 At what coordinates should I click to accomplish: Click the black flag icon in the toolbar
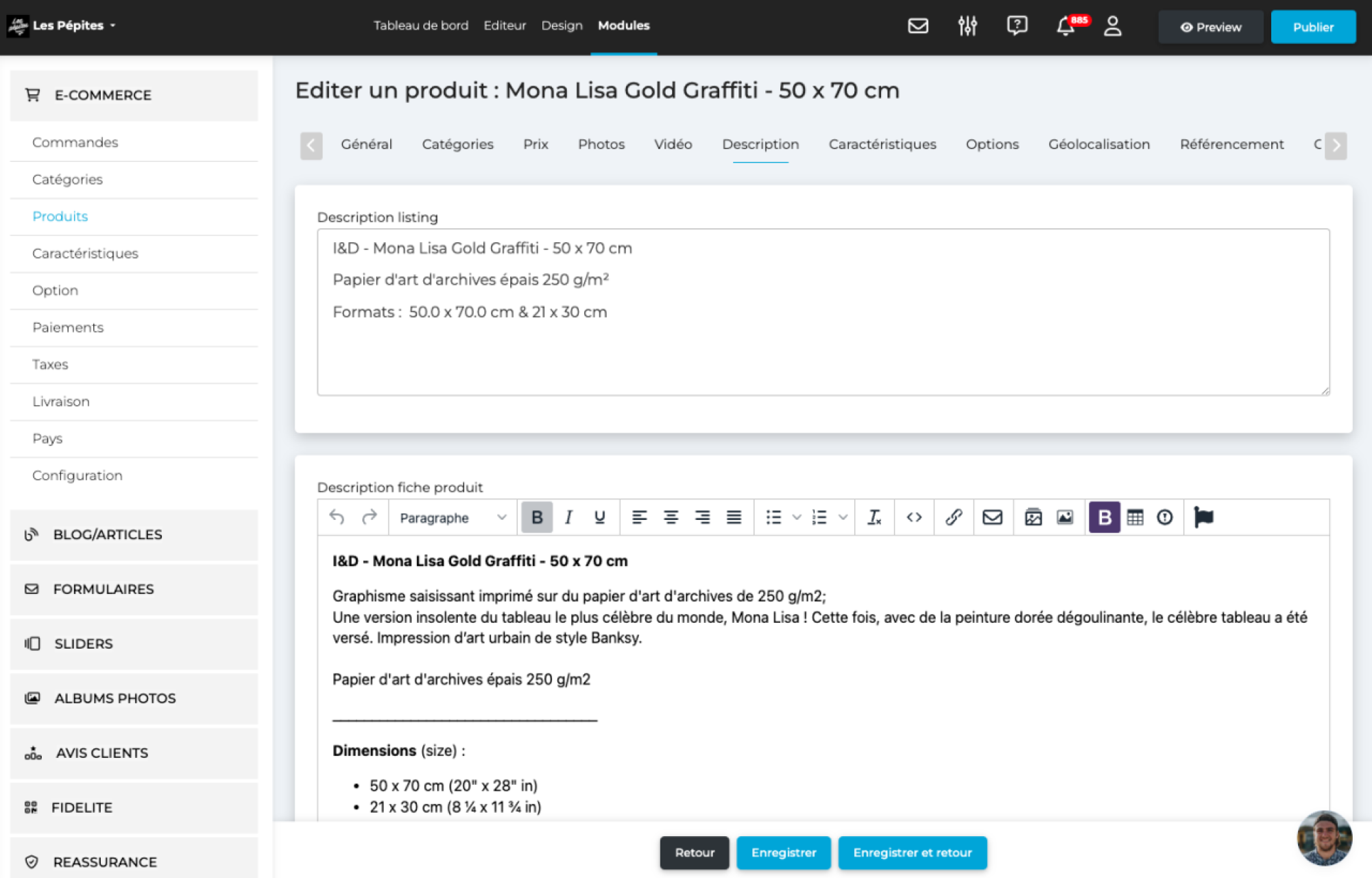click(1203, 517)
